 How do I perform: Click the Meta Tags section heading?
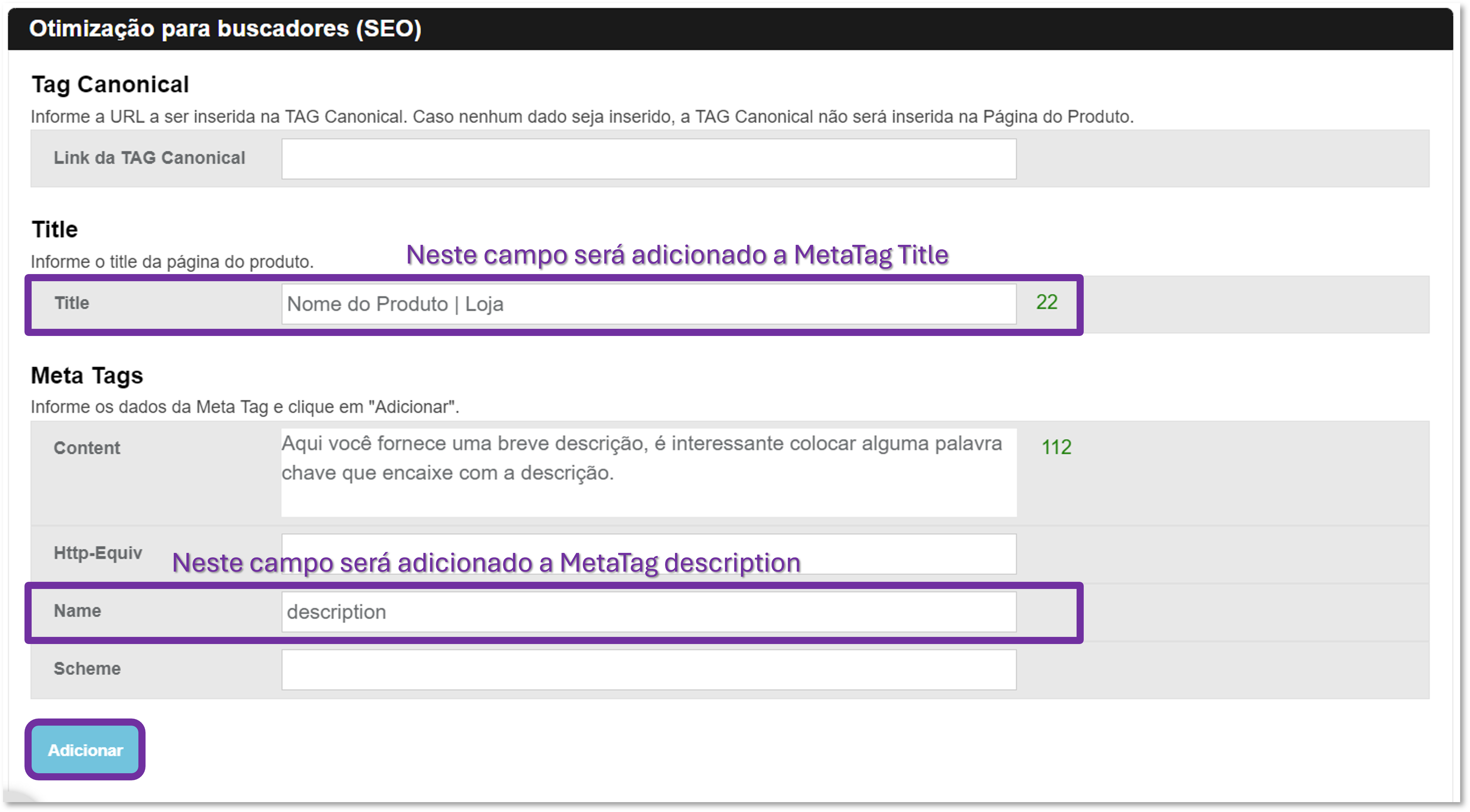click(87, 375)
